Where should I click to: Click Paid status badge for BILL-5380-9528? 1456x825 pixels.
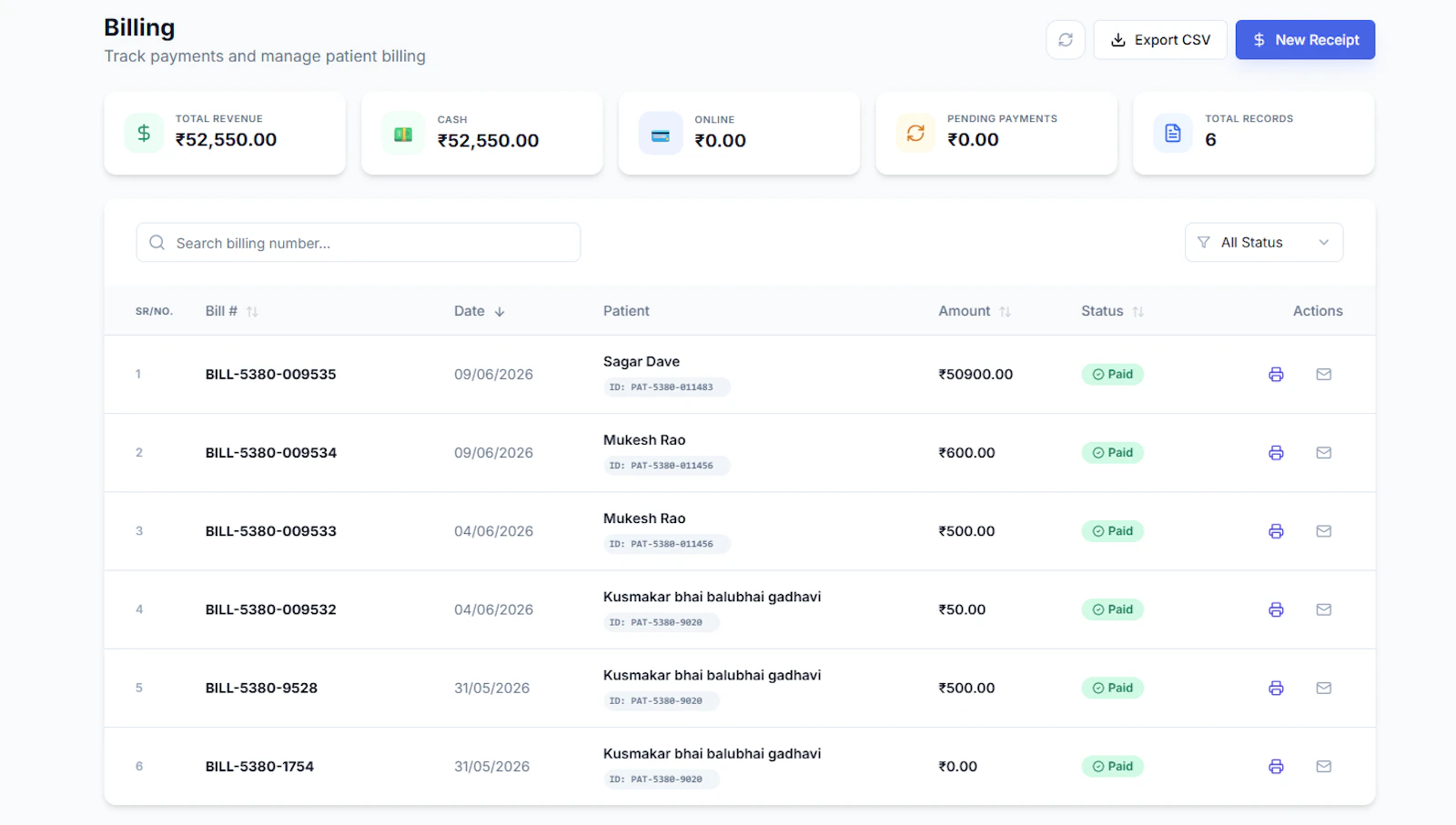point(1112,689)
